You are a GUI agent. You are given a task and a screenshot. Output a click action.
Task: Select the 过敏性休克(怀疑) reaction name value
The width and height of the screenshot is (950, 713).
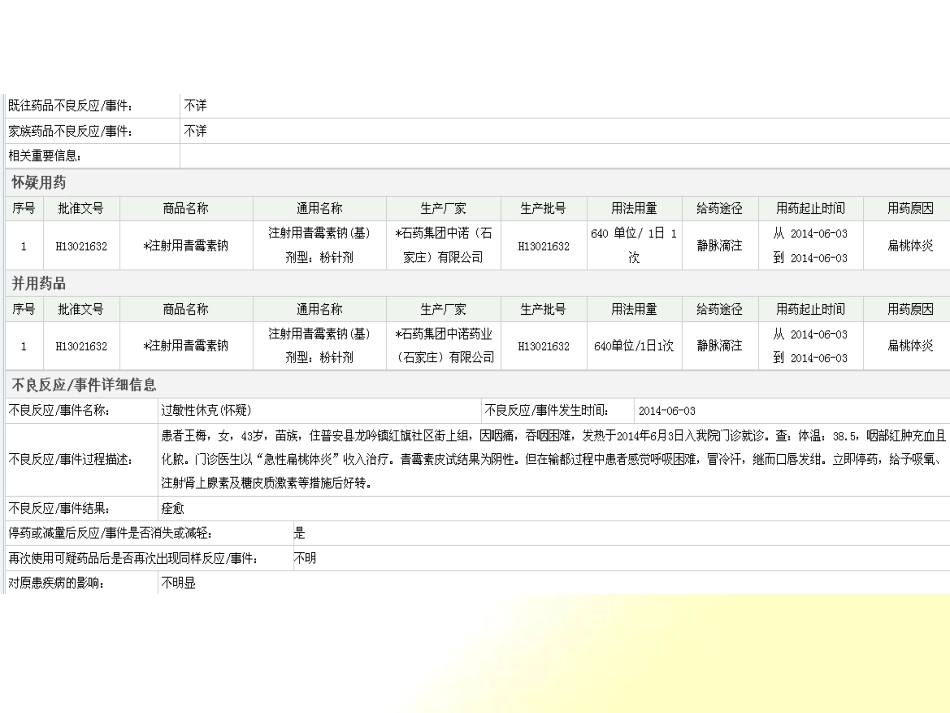click(x=206, y=411)
